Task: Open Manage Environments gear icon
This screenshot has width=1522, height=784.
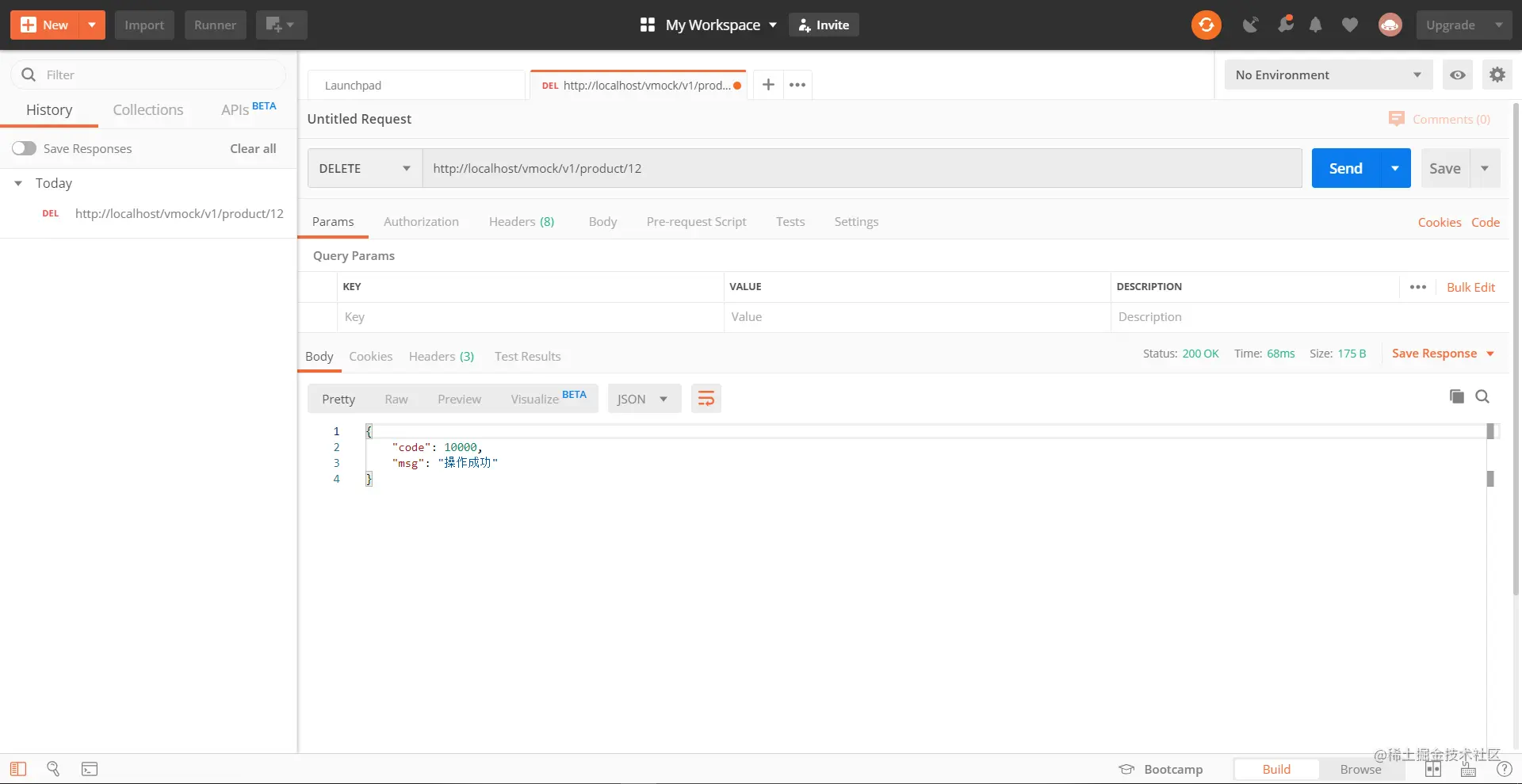Action: pyautogui.click(x=1497, y=75)
